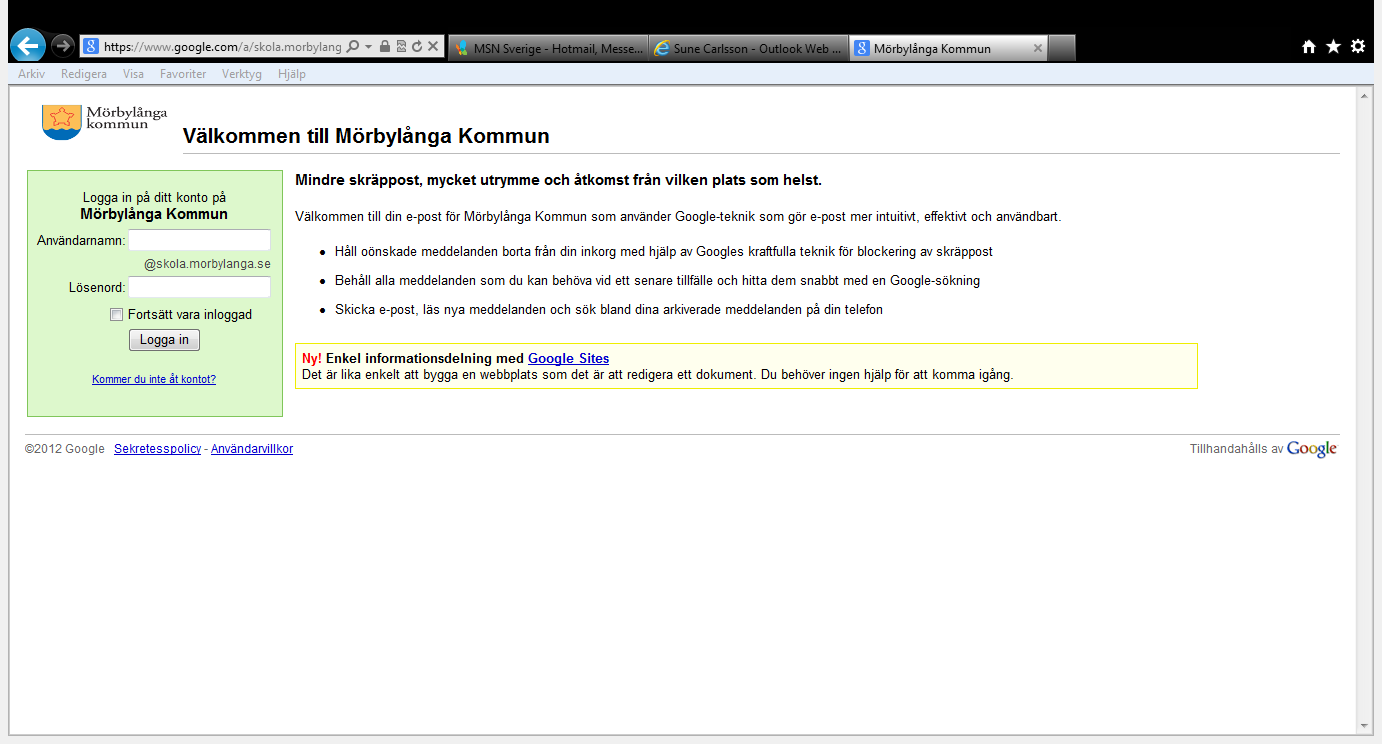The width and height of the screenshot is (1382, 744).
Task: Show the security lock report icon
Action: point(385,47)
